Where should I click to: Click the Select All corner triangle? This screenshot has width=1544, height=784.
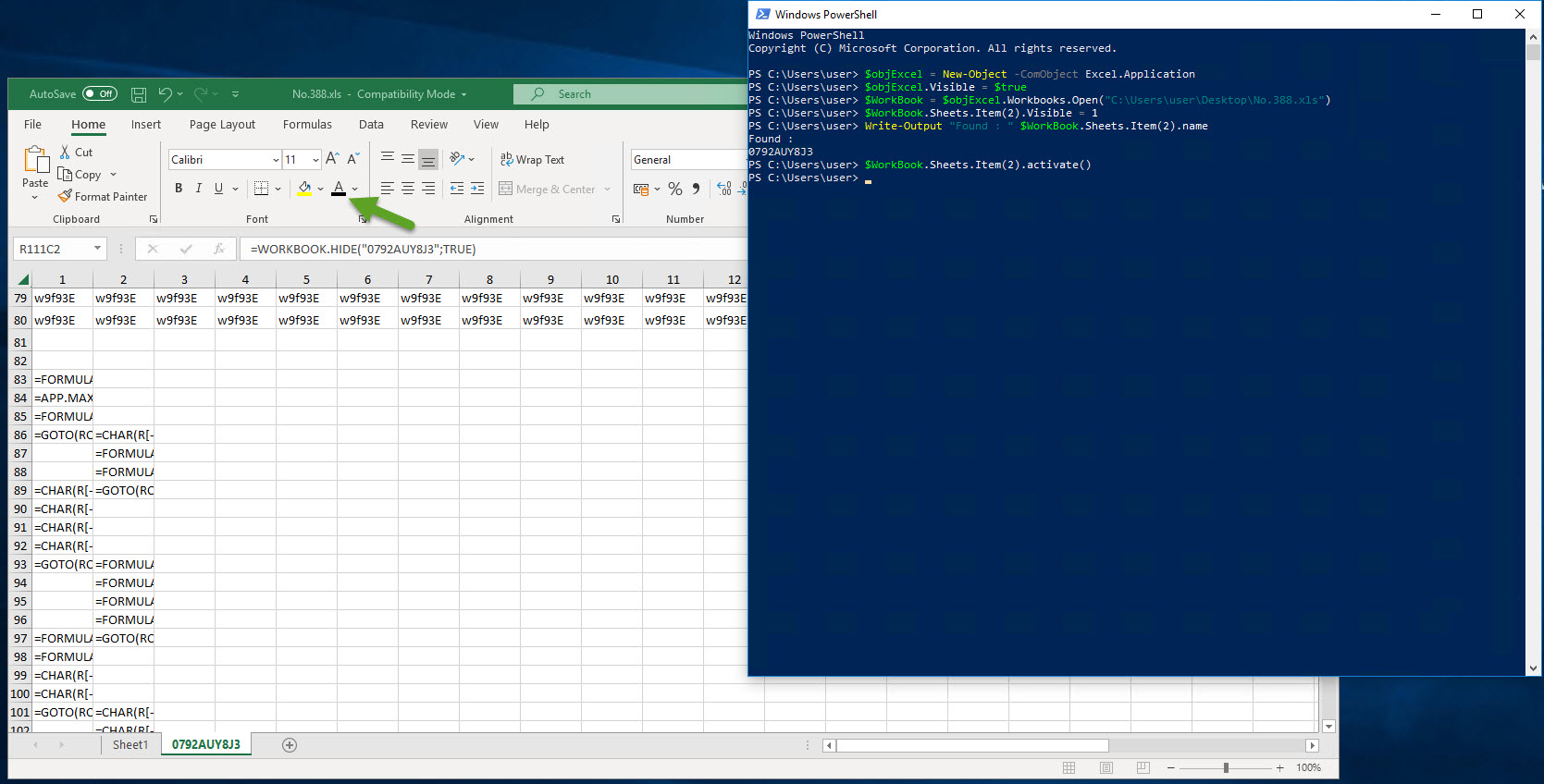point(22,279)
